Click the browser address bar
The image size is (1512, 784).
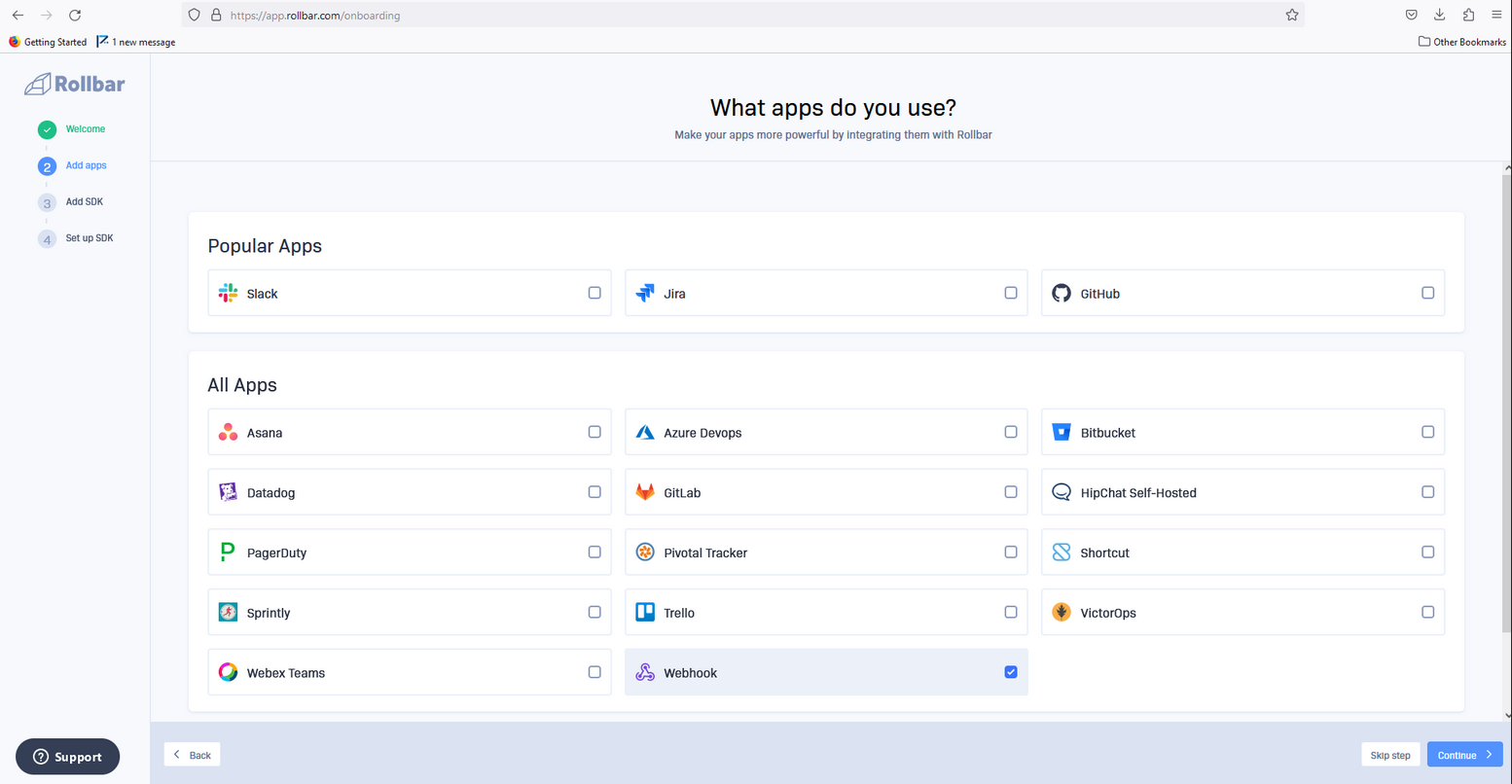(743, 15)
